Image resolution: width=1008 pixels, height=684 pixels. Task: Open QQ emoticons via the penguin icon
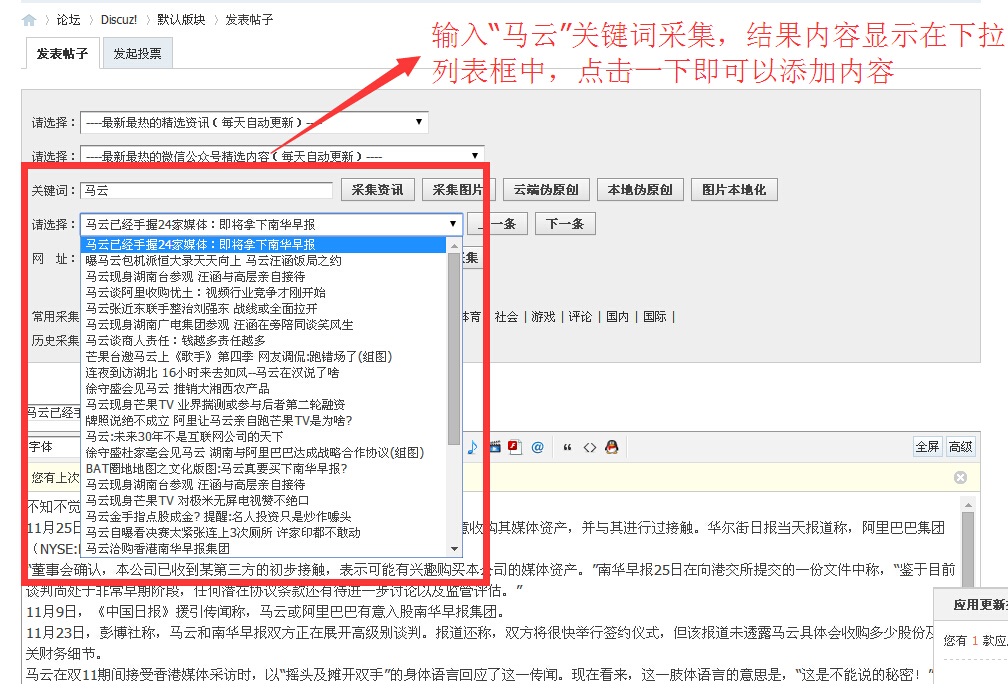[611, 446]
